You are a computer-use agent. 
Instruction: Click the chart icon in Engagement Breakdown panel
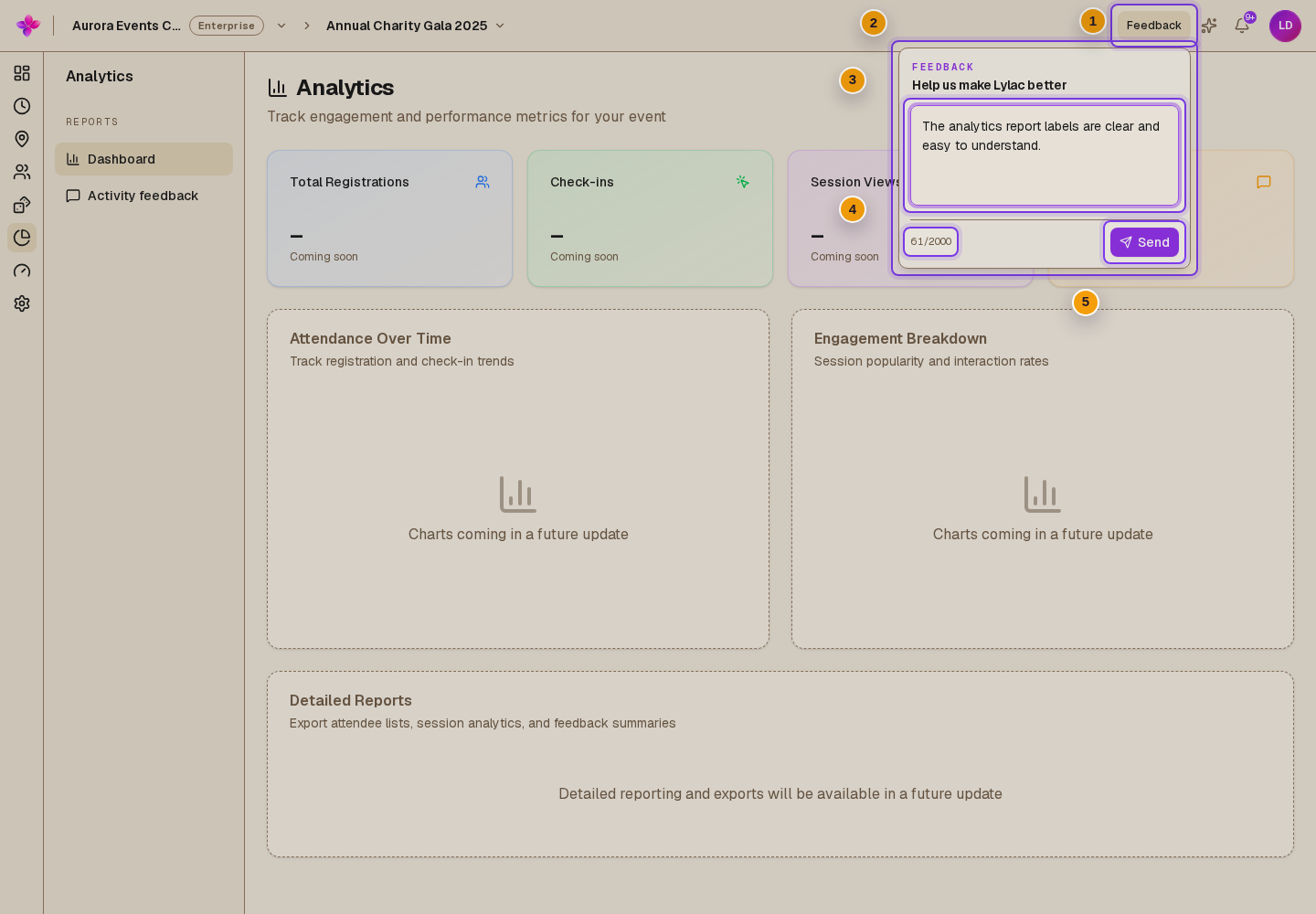pos(1043,494)
